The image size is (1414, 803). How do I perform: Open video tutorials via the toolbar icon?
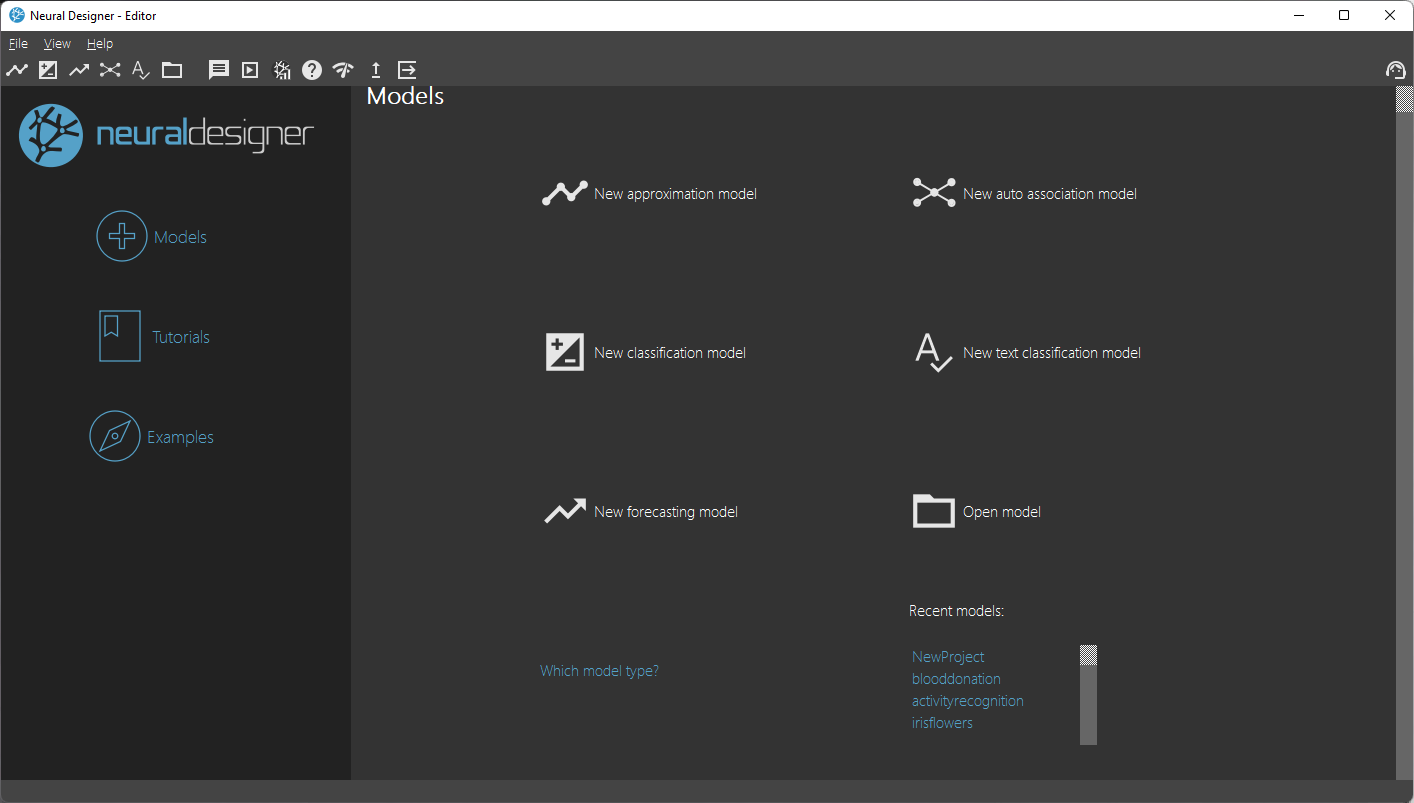point(249,70)
